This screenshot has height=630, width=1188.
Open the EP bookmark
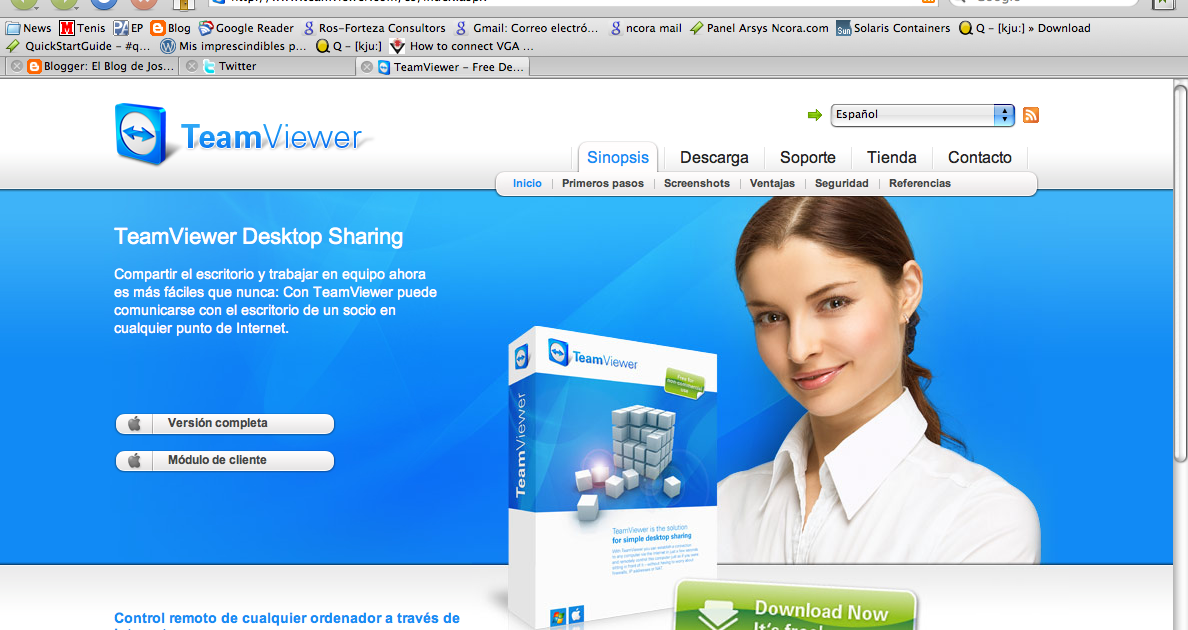click(x=128, y=28)
